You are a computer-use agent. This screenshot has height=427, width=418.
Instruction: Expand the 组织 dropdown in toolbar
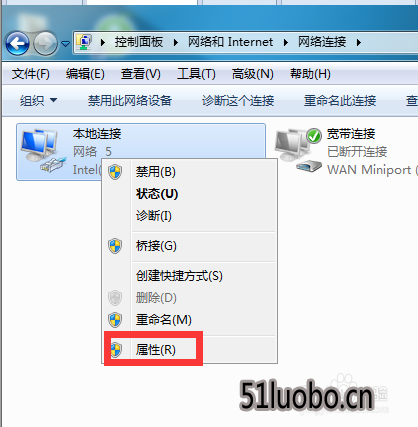pos(39,100)
